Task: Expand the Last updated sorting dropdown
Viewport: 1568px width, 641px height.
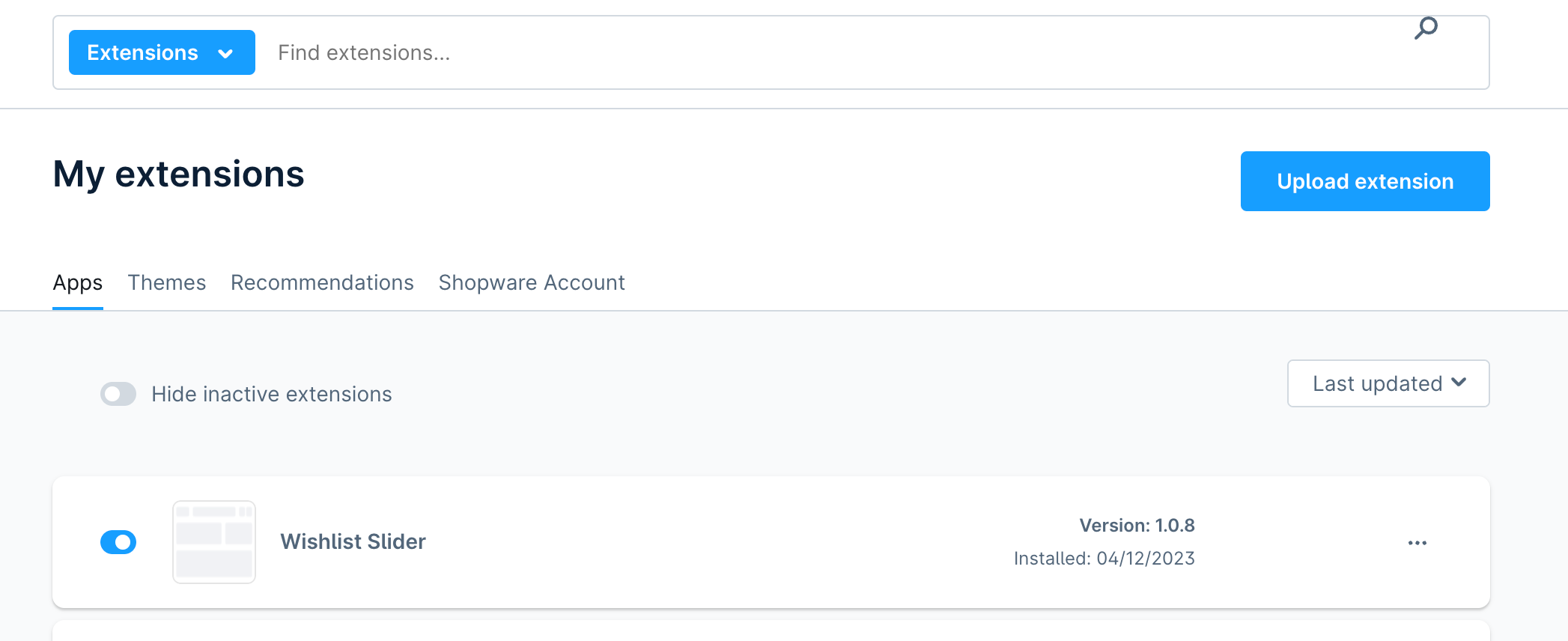Action: point(1388,383)
